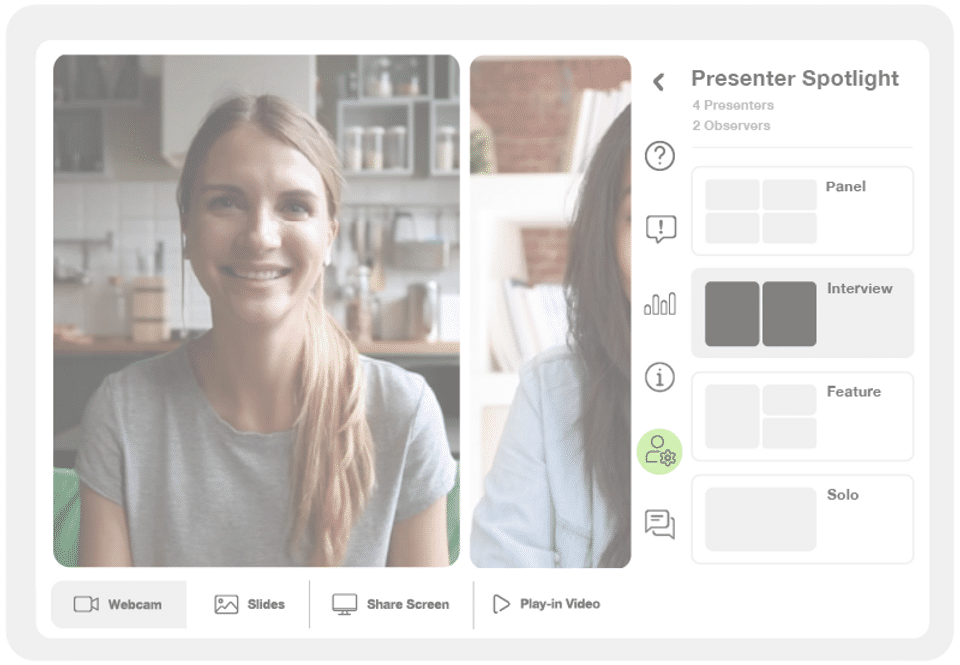The width and height of the screenshot is (960, 665).
Task: Click the share screen monitor icon
Action: [345, 604]
